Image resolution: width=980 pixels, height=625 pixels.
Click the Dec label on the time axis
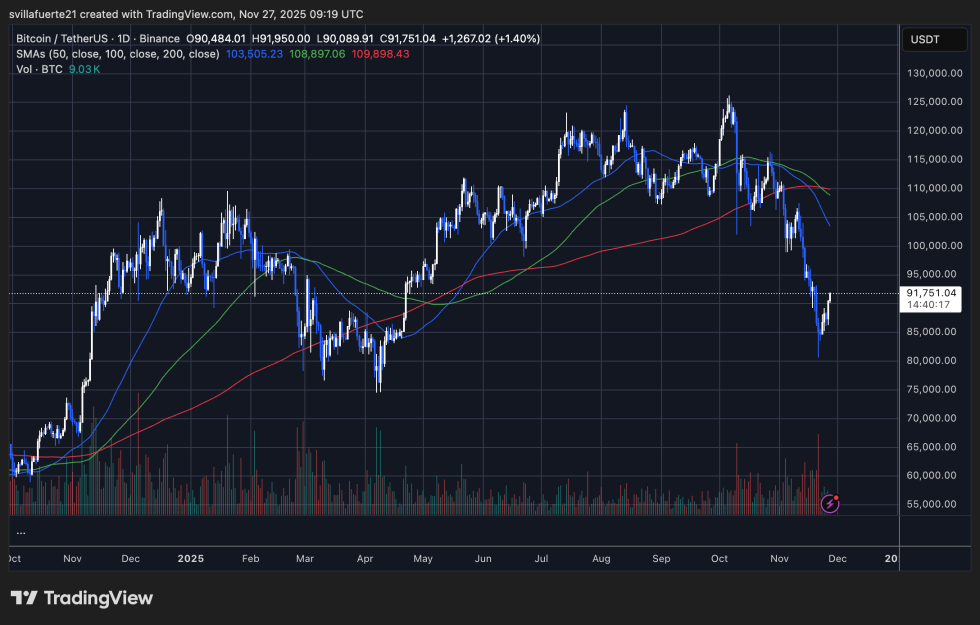[x=838, y=559]
